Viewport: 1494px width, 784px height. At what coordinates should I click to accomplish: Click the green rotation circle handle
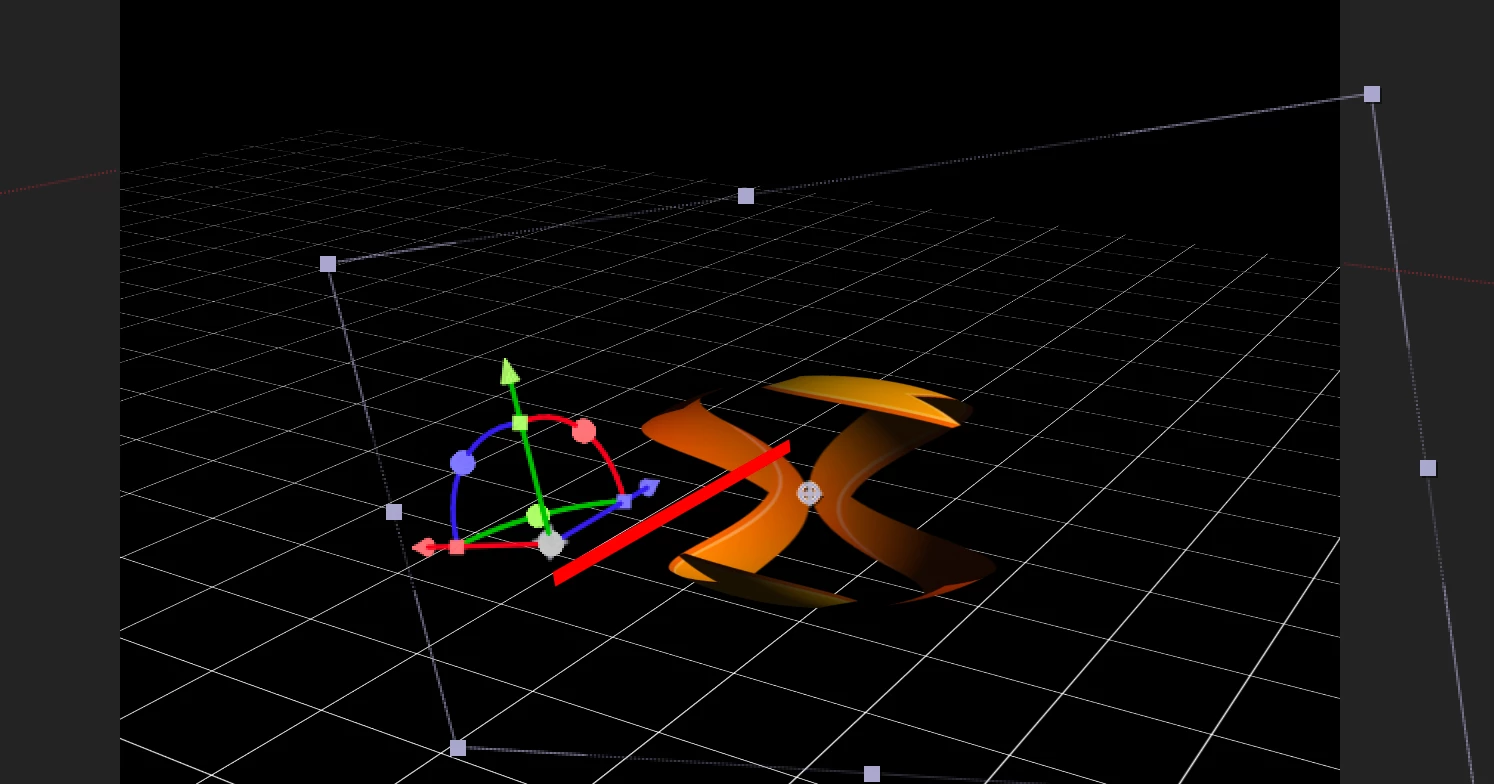tap(538, 516)
